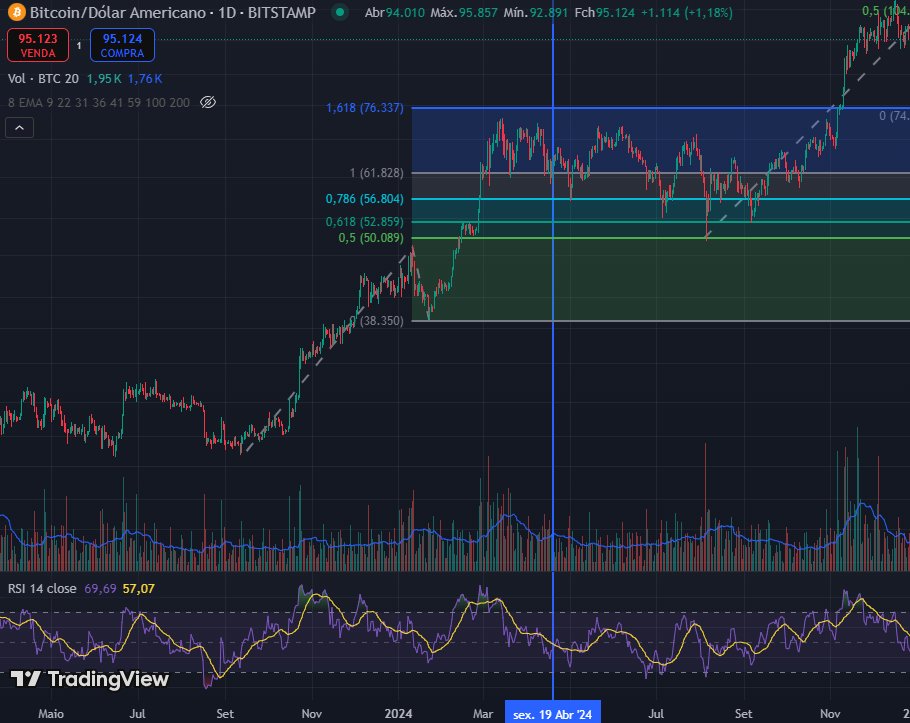Click the Máx. 95.857 high value
The height and width of the screenshot is (723, 910).
tap(464, 12)
